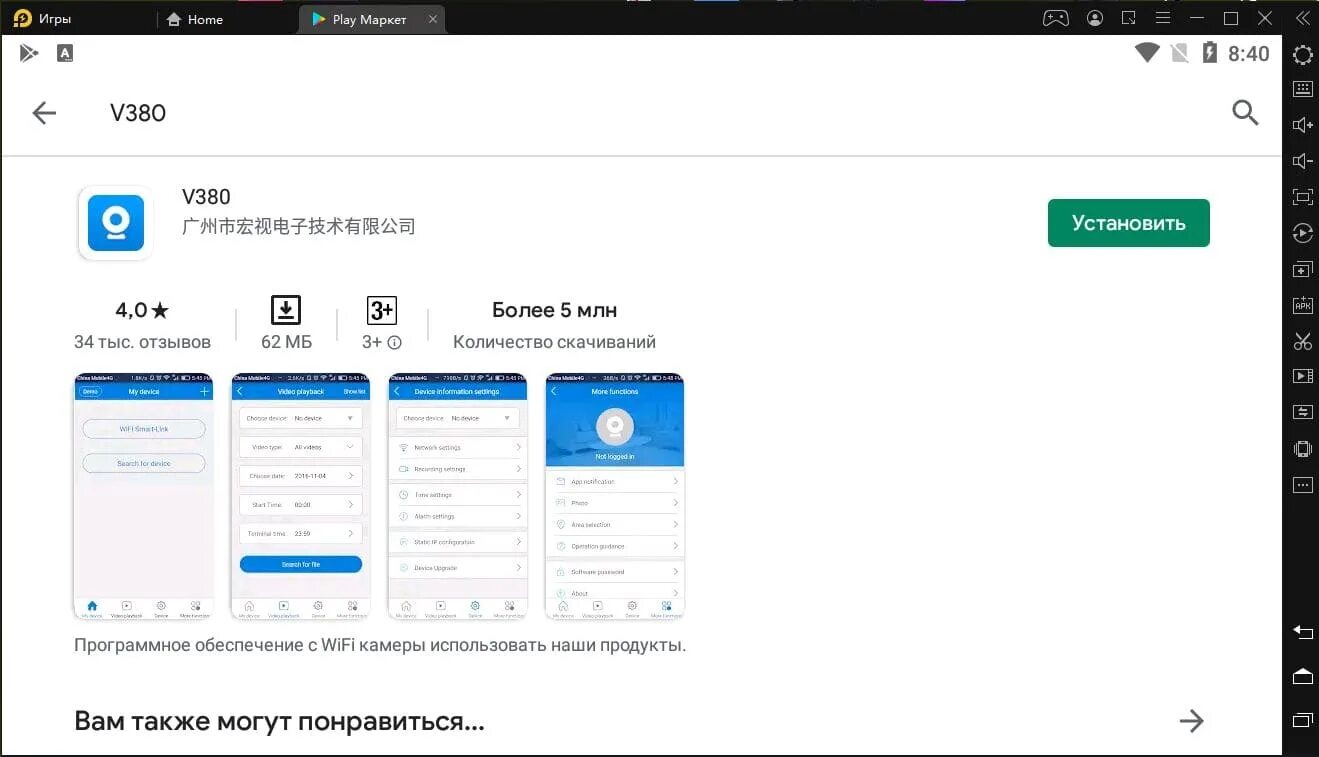
Task: Open the user account icon in the title bar
Action: (x=1095, y=18)
